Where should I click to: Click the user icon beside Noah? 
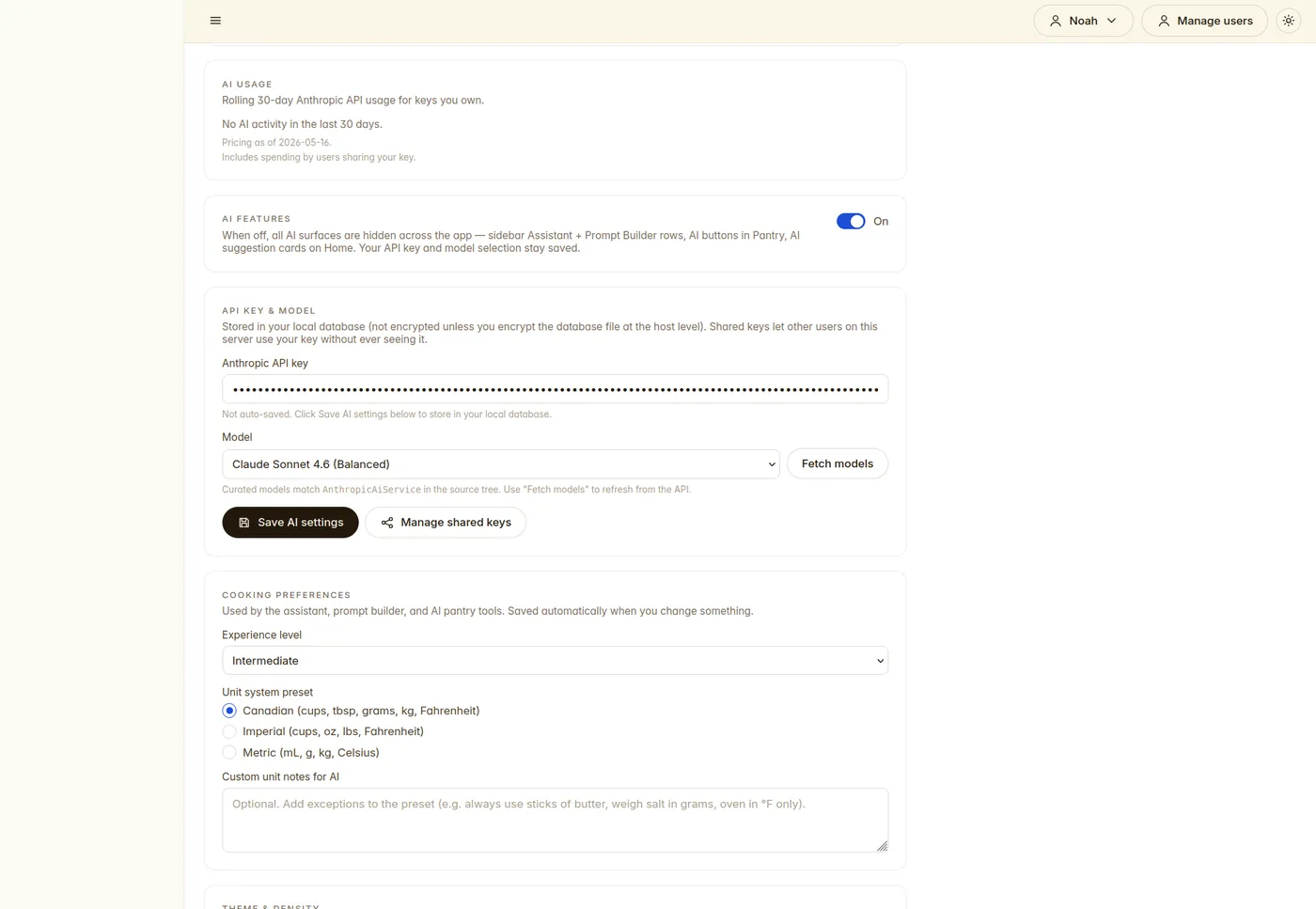point(1056,21)
